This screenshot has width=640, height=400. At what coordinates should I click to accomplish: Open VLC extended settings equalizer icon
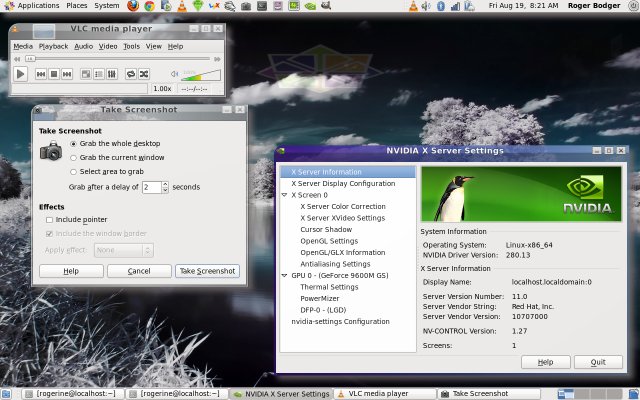[112, 74]
